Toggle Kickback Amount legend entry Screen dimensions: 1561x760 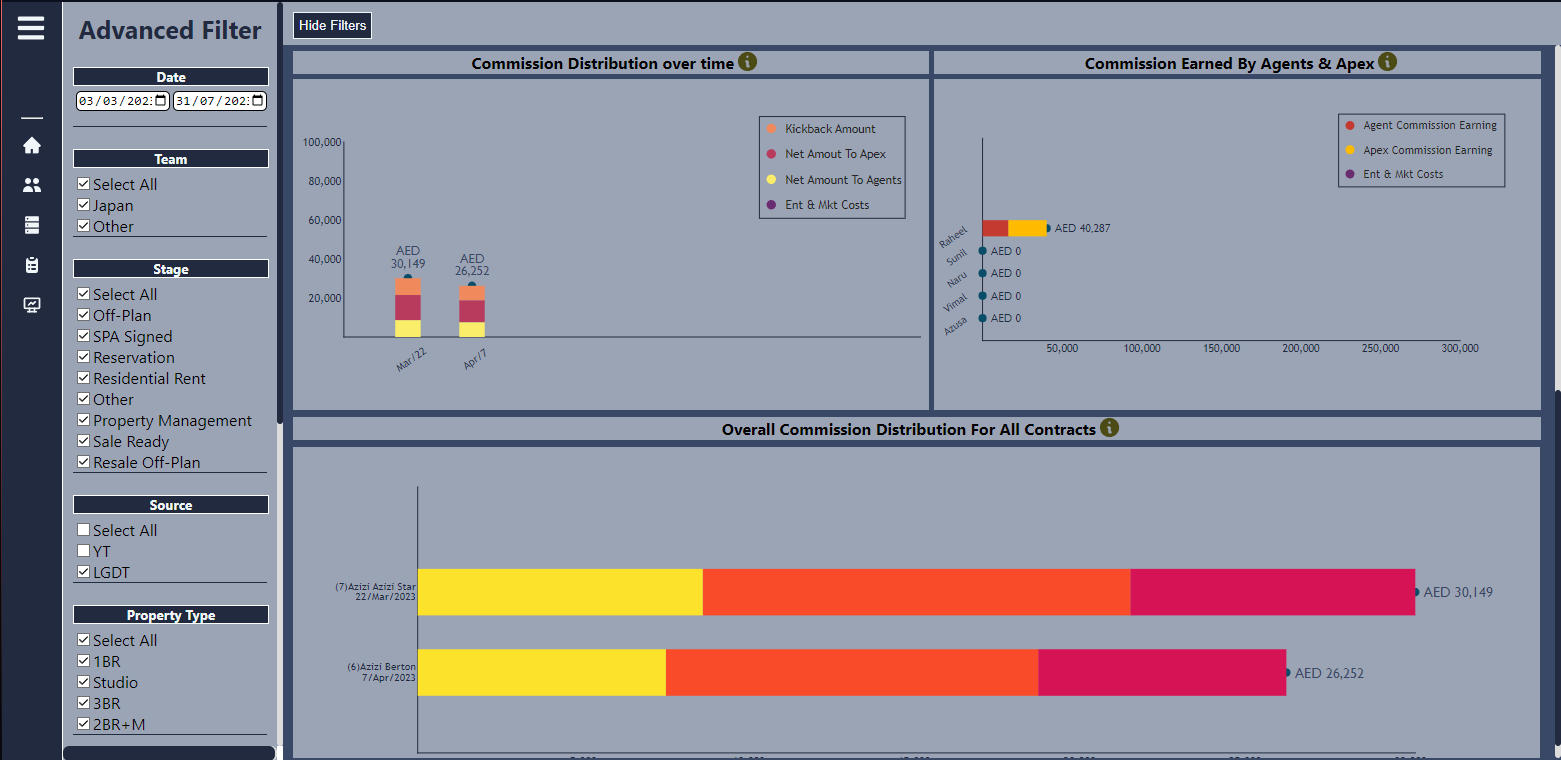point(829,129)
